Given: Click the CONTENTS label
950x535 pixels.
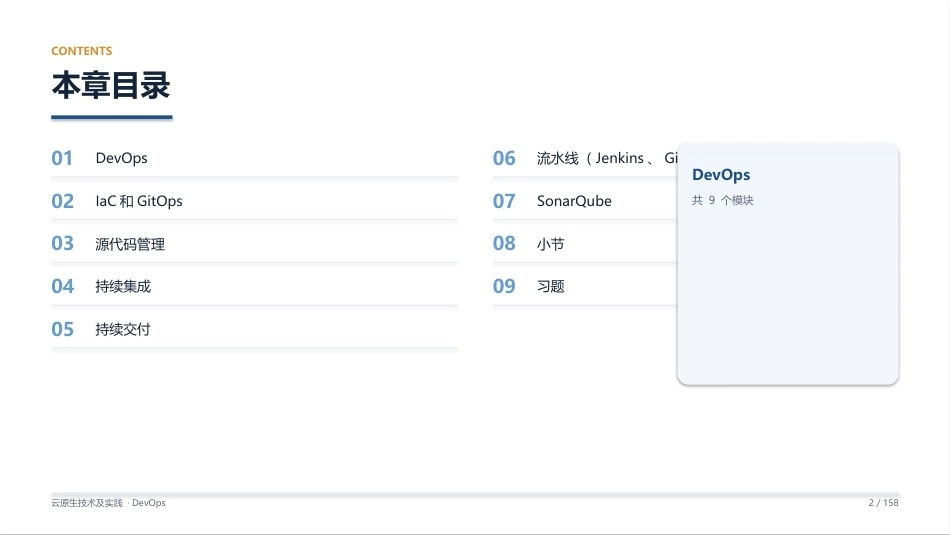Looking at the screenshot, I should [x=82, y=51].
